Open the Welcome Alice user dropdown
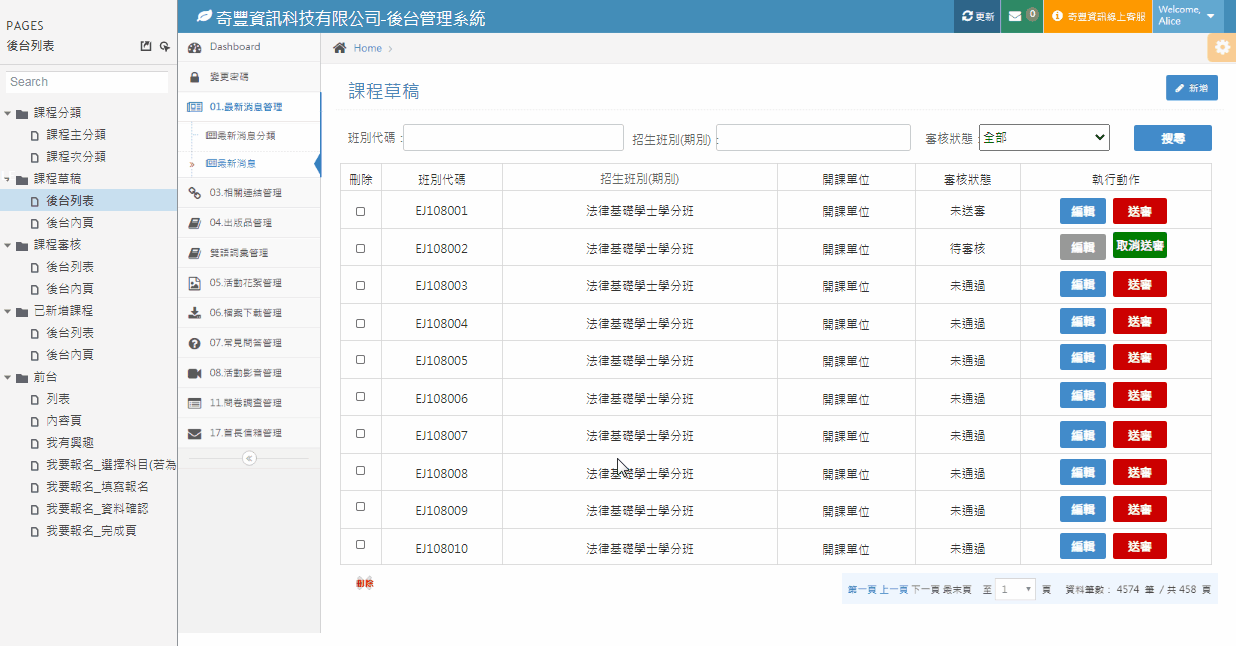This screenshot has height=646, width=1236. (1188, 16)
